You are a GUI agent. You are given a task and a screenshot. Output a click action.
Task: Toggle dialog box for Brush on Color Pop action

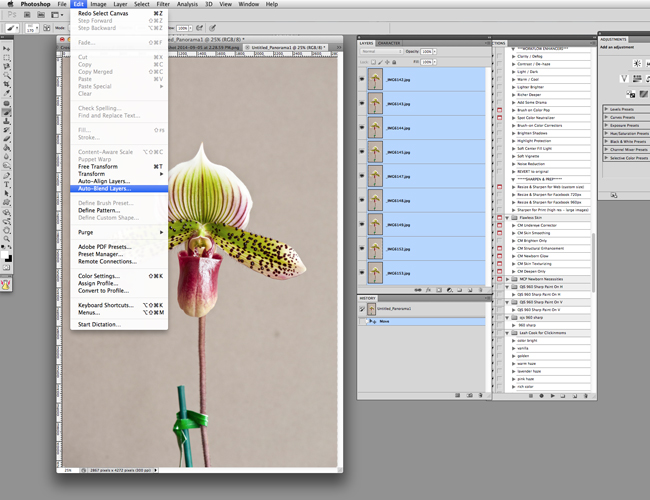click(x=500, y=110)
